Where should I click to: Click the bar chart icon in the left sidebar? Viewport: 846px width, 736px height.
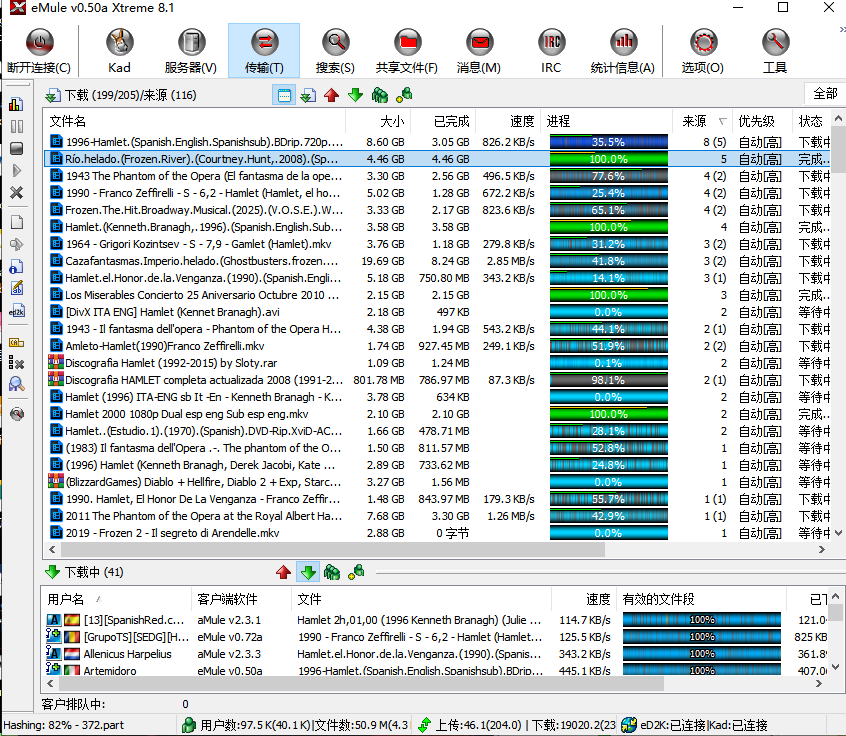coord(17,104)
